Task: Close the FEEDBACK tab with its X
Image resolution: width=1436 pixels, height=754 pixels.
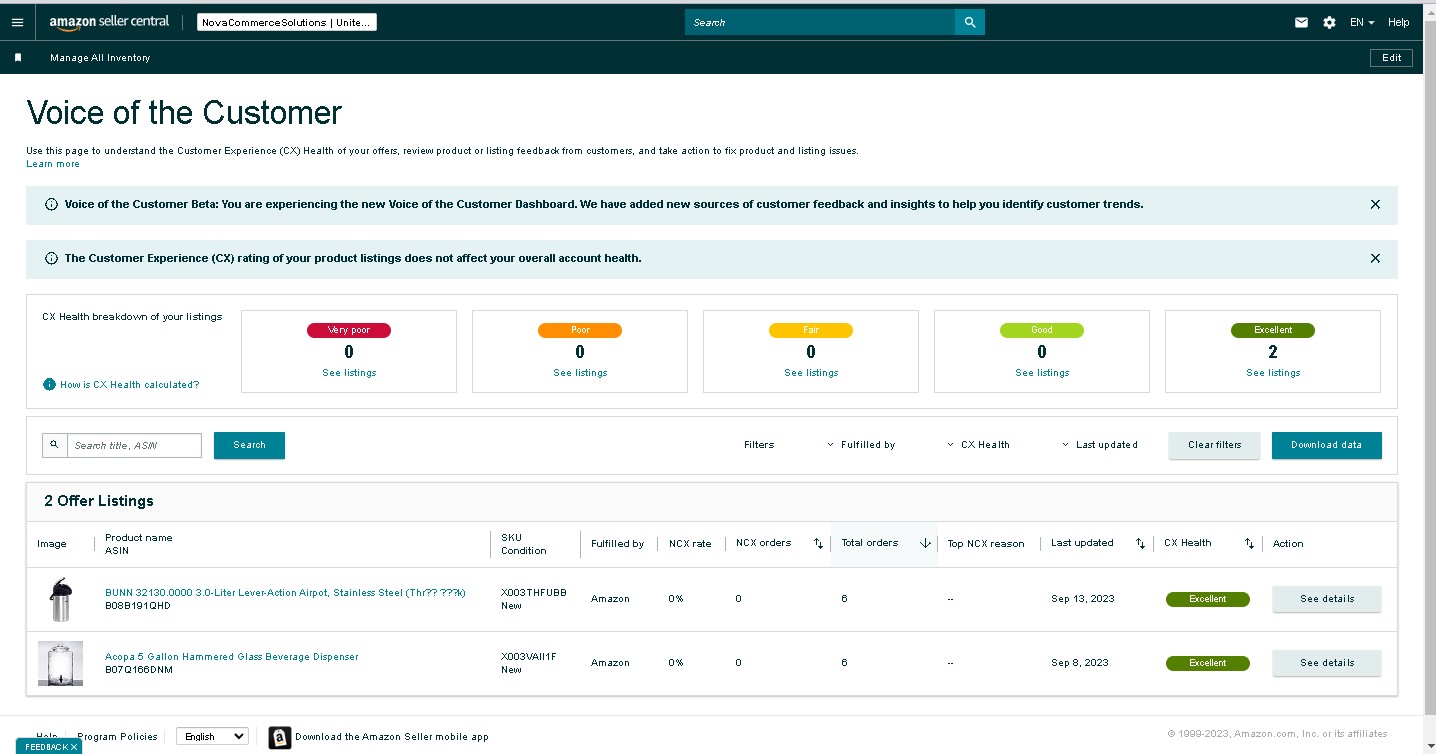Action: click(x=74, y=747)
